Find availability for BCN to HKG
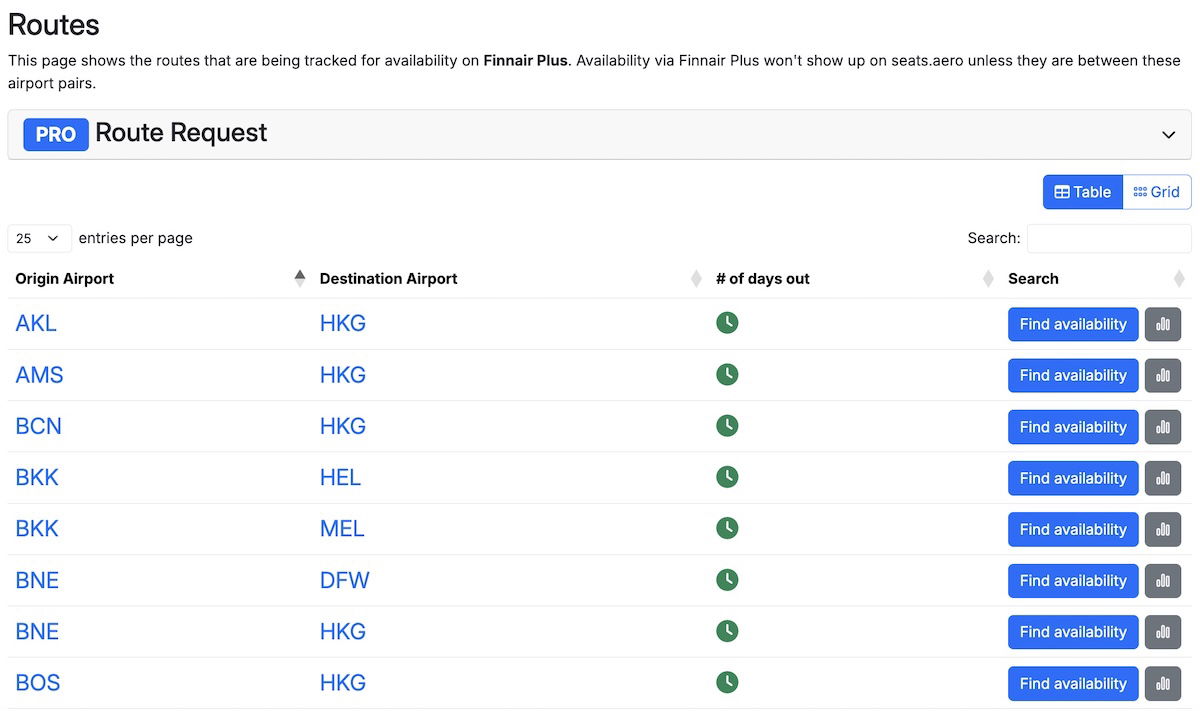Screen dimensions: 1200x711 [x=1073, y=427]
